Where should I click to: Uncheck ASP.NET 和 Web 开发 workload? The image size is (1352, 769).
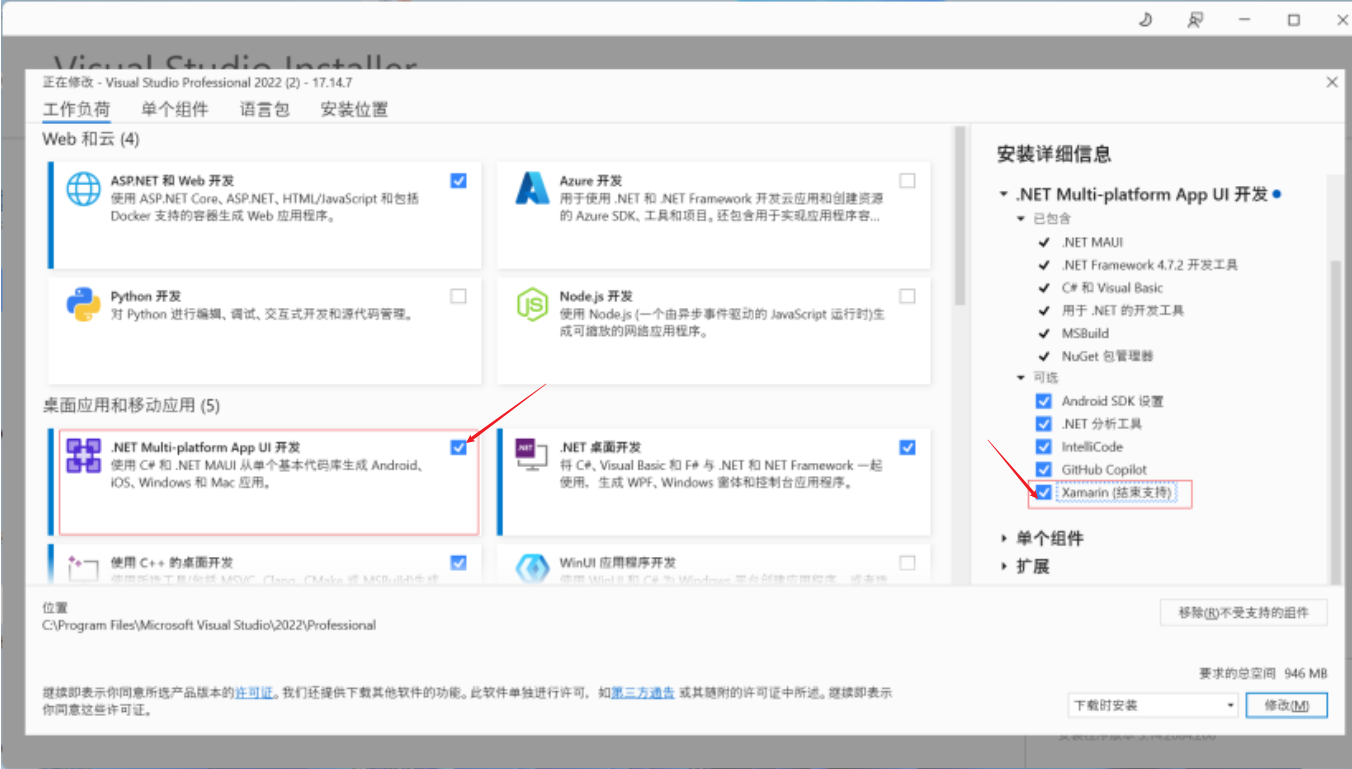(x=458, y=181)
